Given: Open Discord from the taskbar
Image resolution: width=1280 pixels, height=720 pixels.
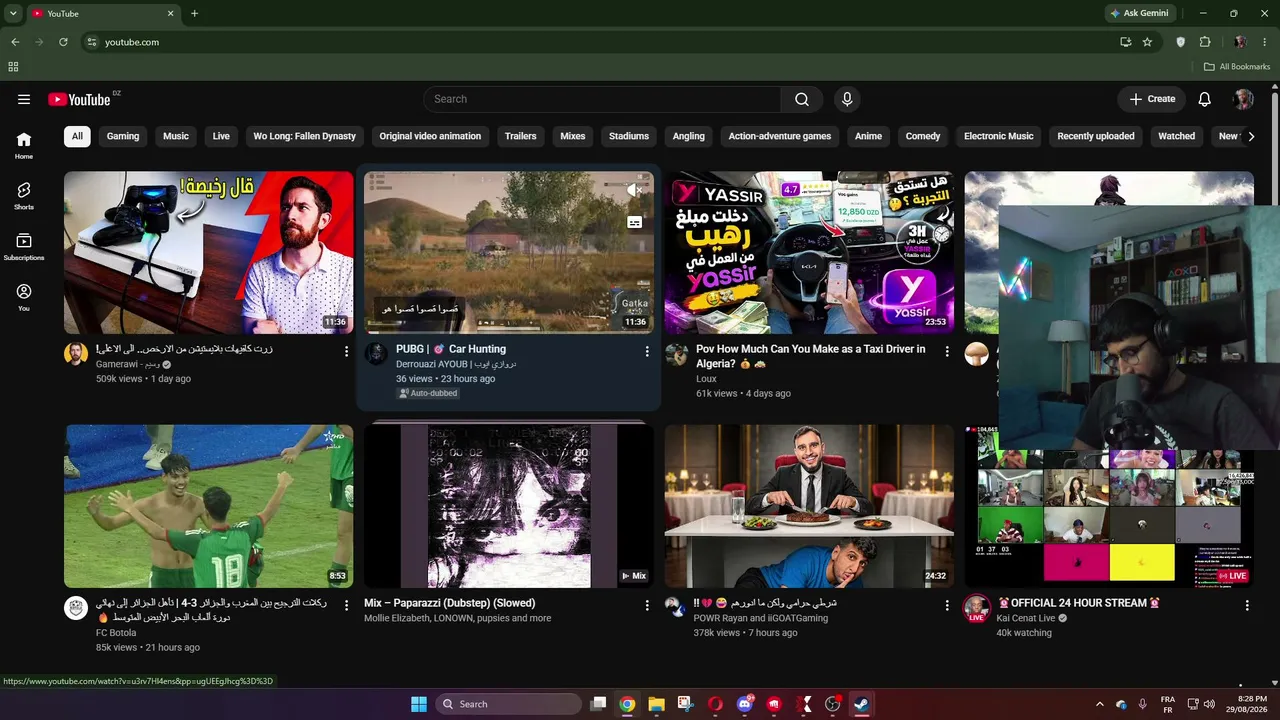Looking at the screenshot, I should tap(744, 704).
